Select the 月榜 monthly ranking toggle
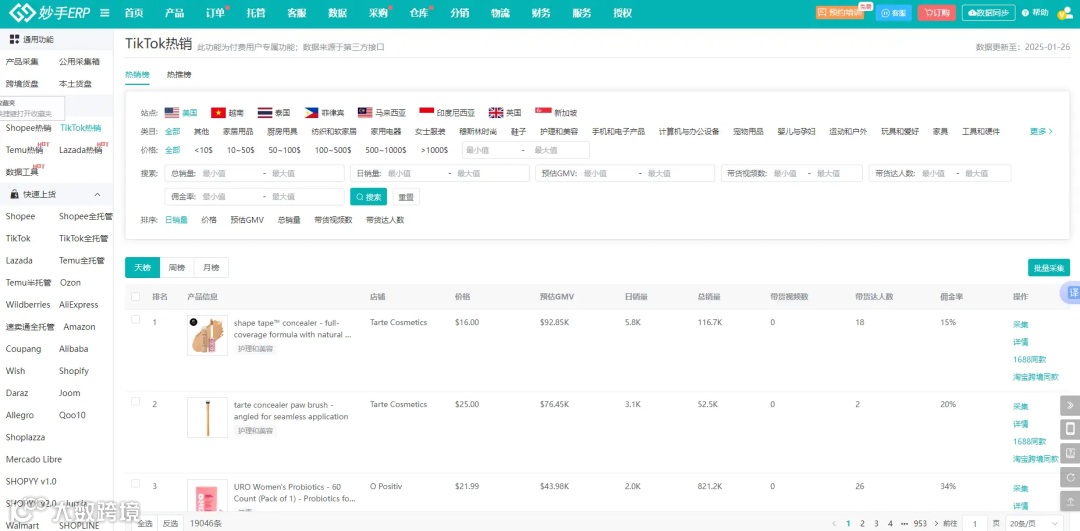 211,267
